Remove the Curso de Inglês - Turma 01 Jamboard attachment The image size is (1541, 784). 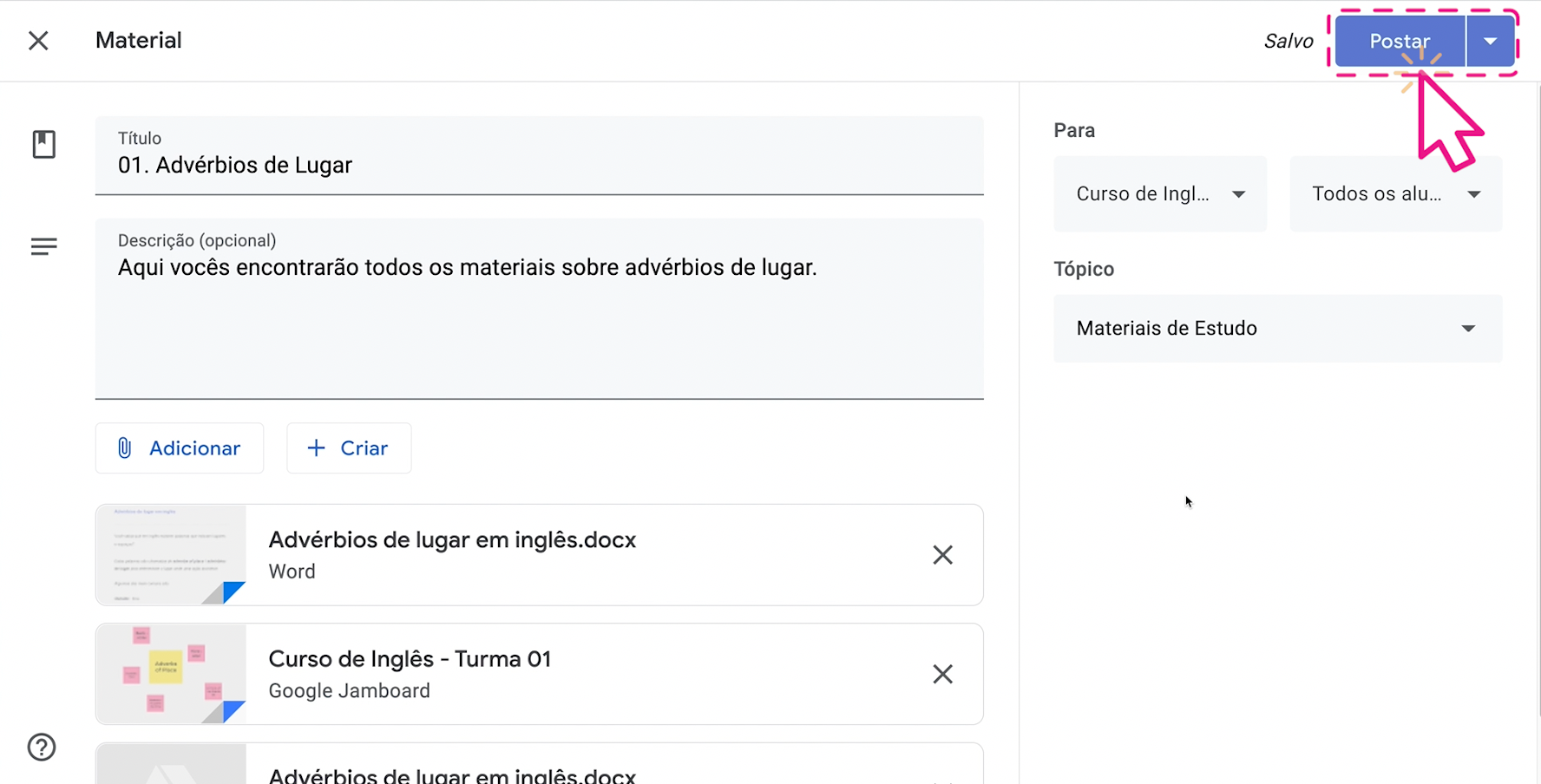(942, 674)
